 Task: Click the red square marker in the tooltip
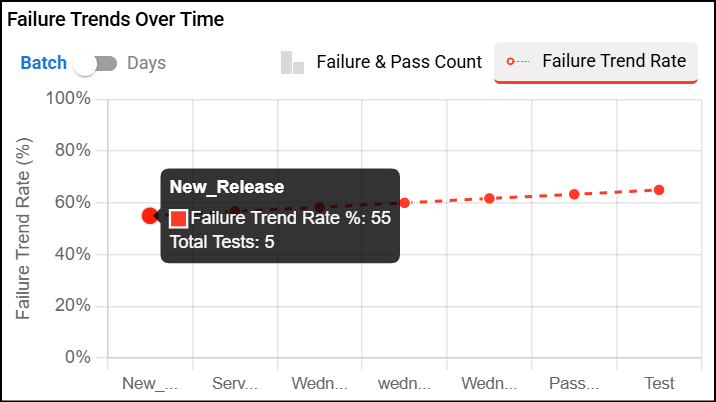point(179,218)
